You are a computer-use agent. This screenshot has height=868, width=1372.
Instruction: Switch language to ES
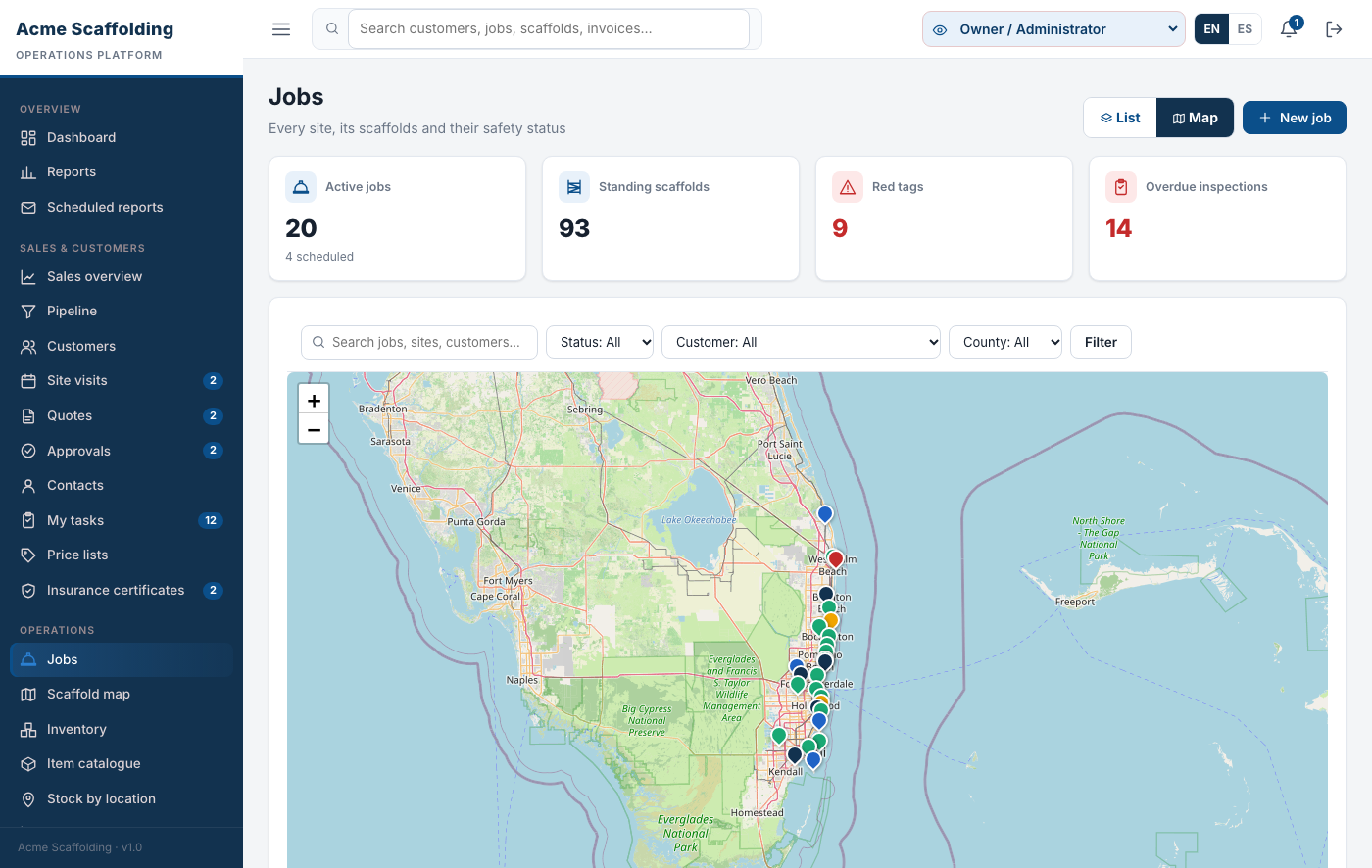tap(1245, 29)
